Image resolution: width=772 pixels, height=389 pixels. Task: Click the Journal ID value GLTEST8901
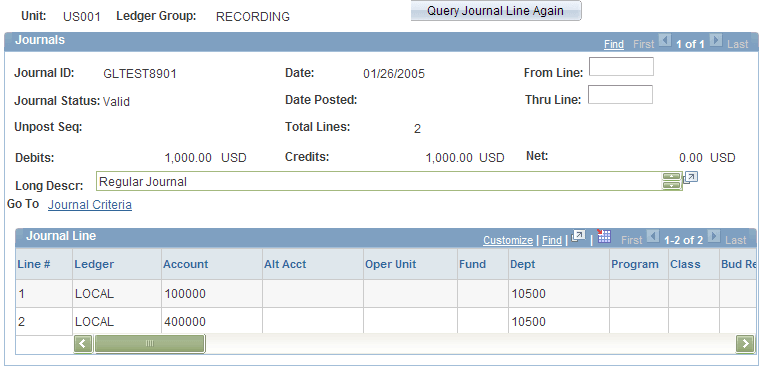click(x=140, y=74)
